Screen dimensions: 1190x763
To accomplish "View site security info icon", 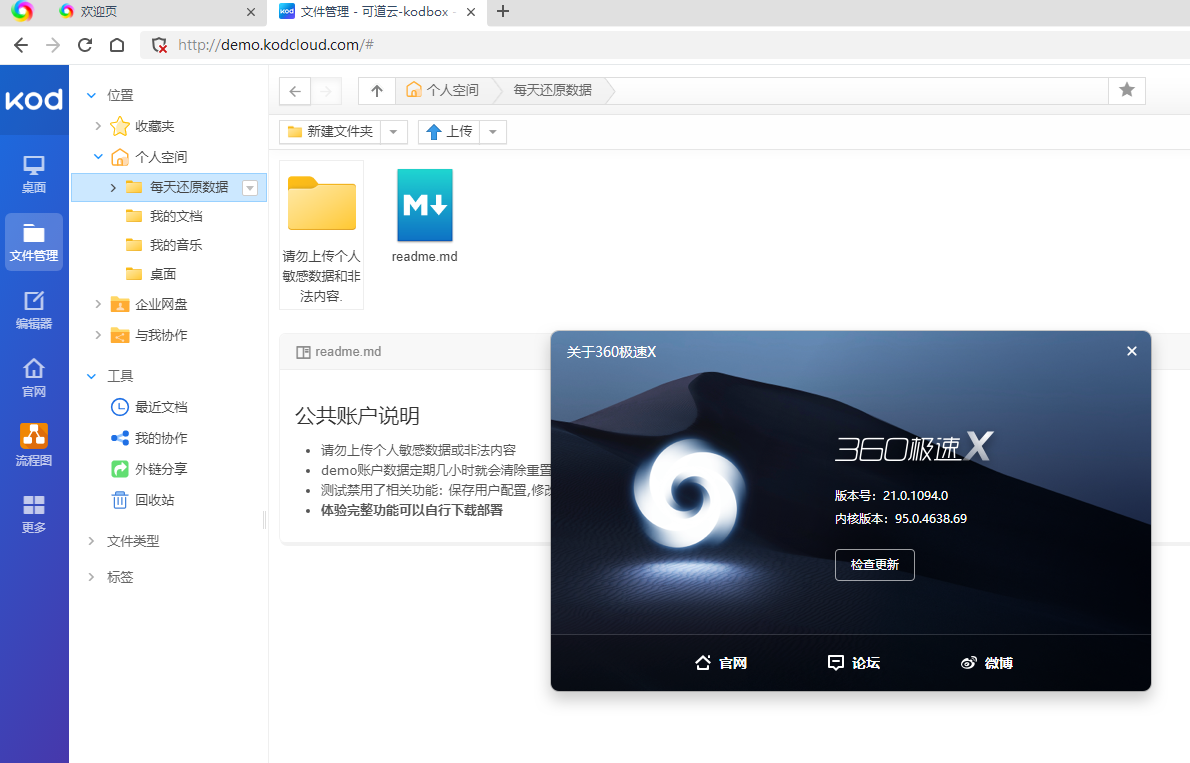I will click(159, 45).
